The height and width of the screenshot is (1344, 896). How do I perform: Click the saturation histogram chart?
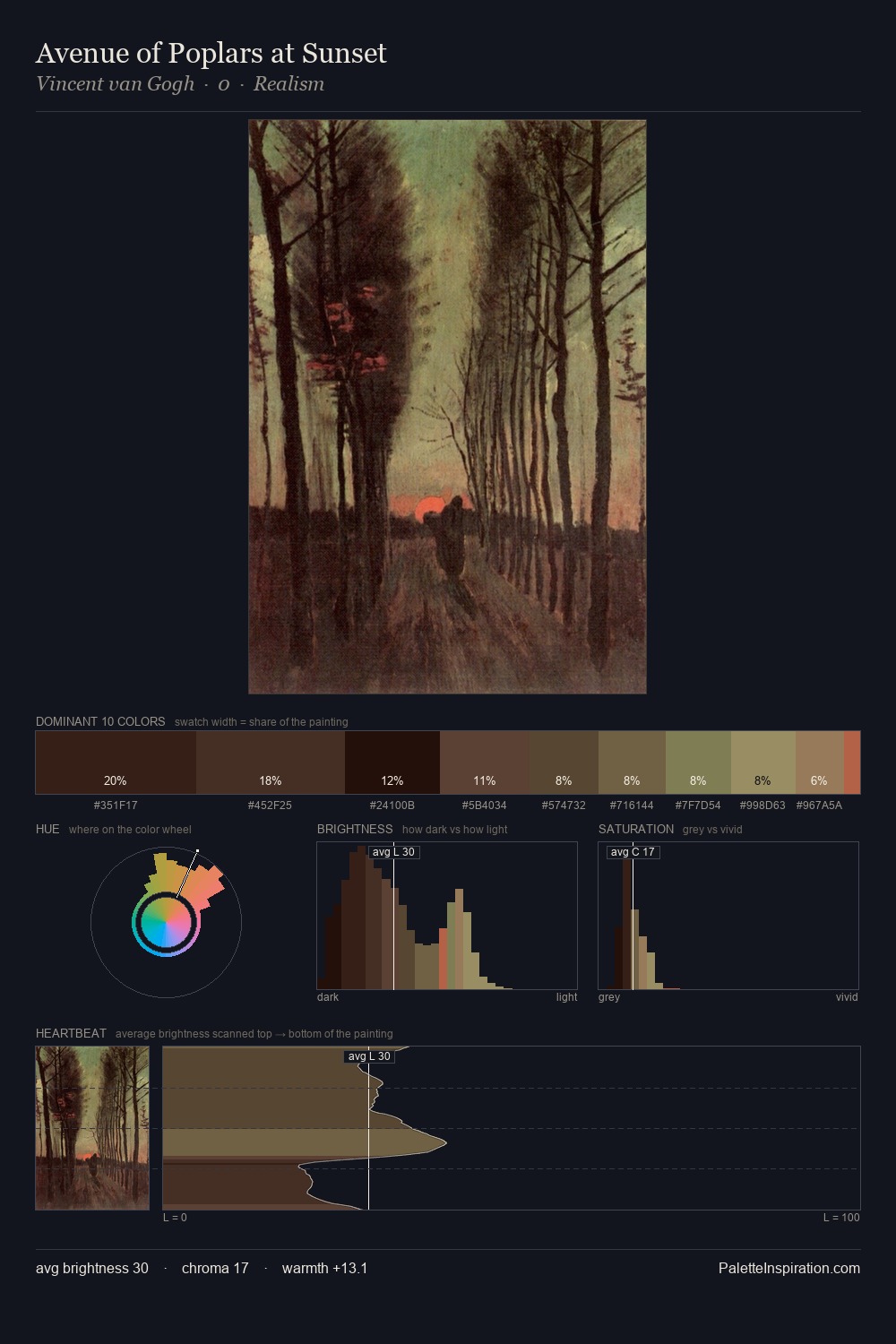(728, 916)
